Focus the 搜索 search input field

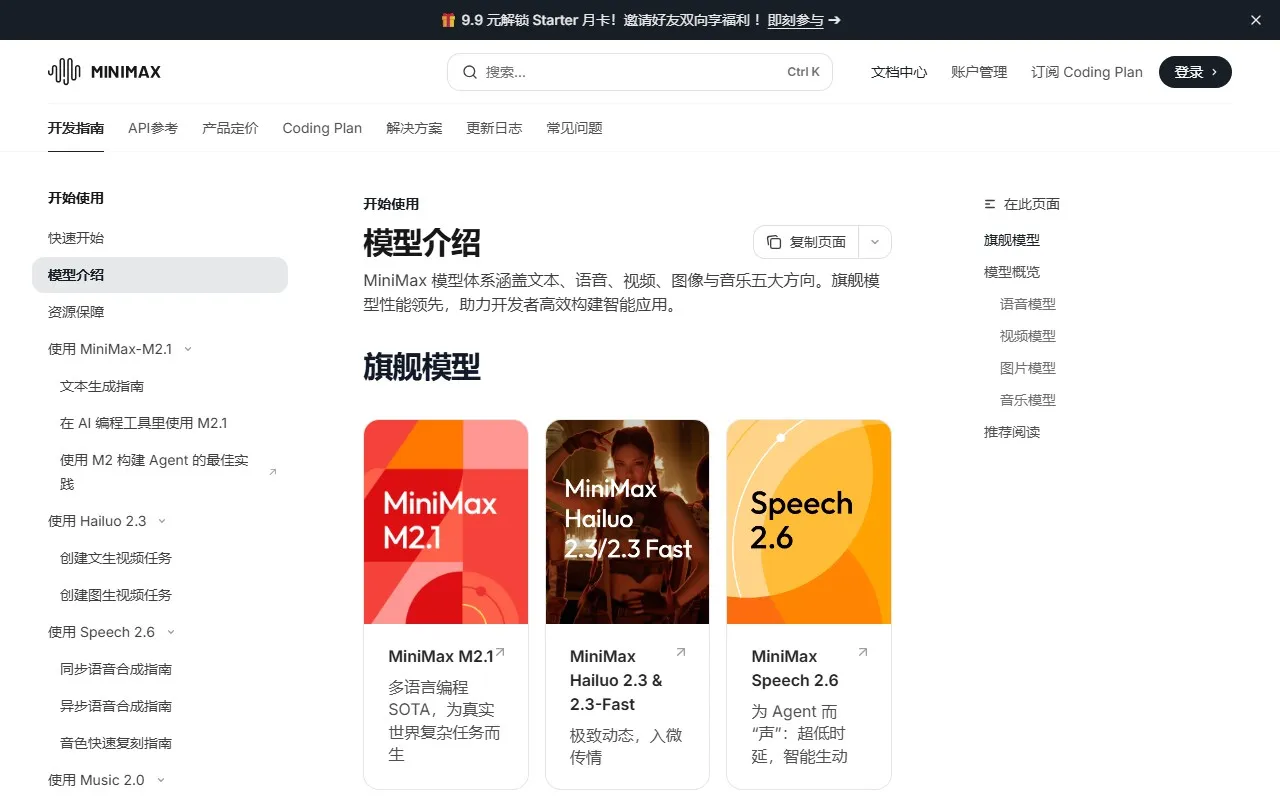(x=630, y=72)
